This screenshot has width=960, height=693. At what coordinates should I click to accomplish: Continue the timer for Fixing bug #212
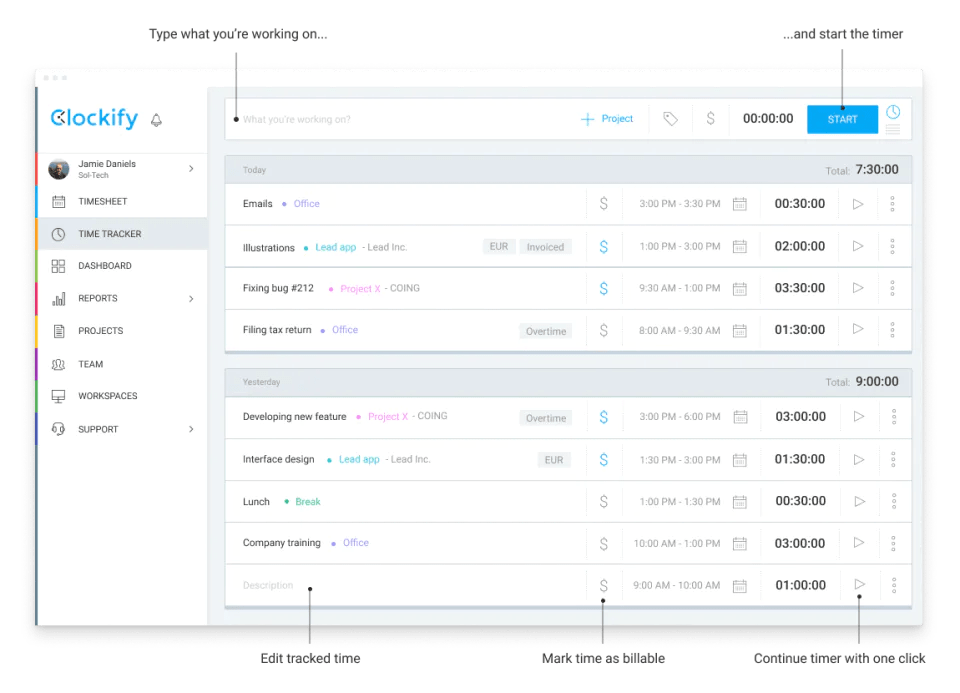point(858,288)
